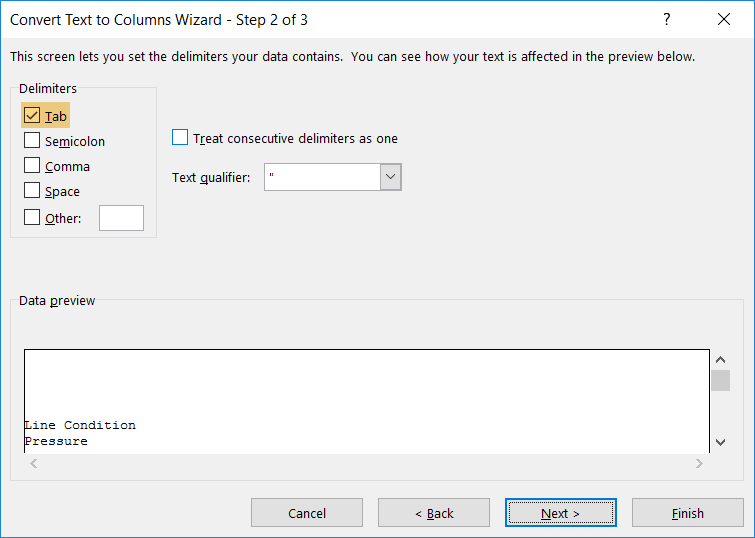Click the preview horizontal scroll left arrow
Image resolution: width=755 pixels, height=538 pixels.
click(34, 463)
